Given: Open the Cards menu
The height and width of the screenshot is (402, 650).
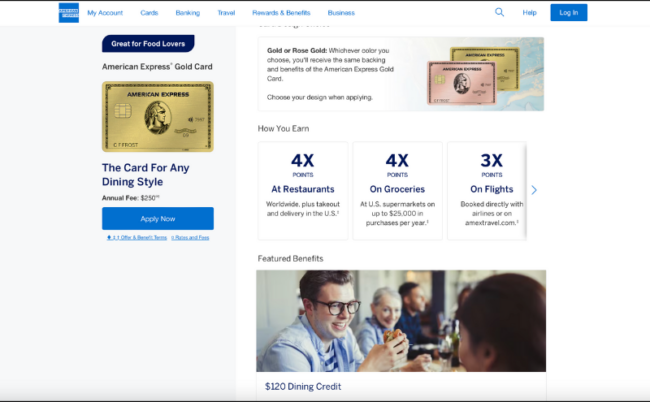Looking at the screenshot, I should [x=149, y=13].
